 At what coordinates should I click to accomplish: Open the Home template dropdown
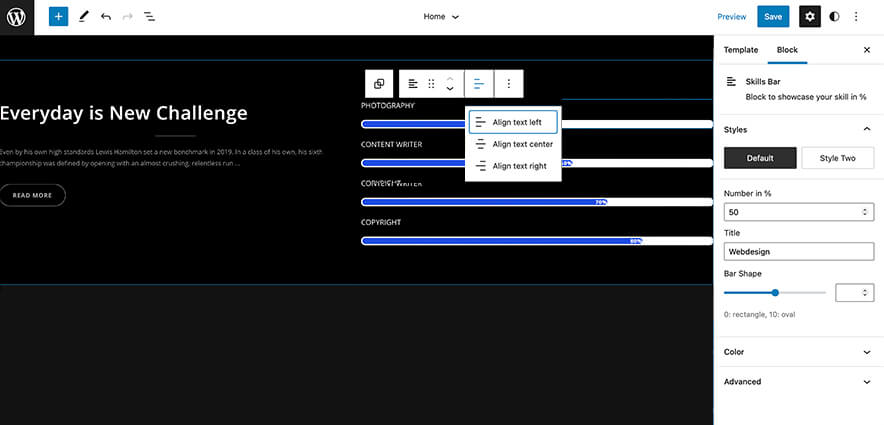[x=441, y=17]
